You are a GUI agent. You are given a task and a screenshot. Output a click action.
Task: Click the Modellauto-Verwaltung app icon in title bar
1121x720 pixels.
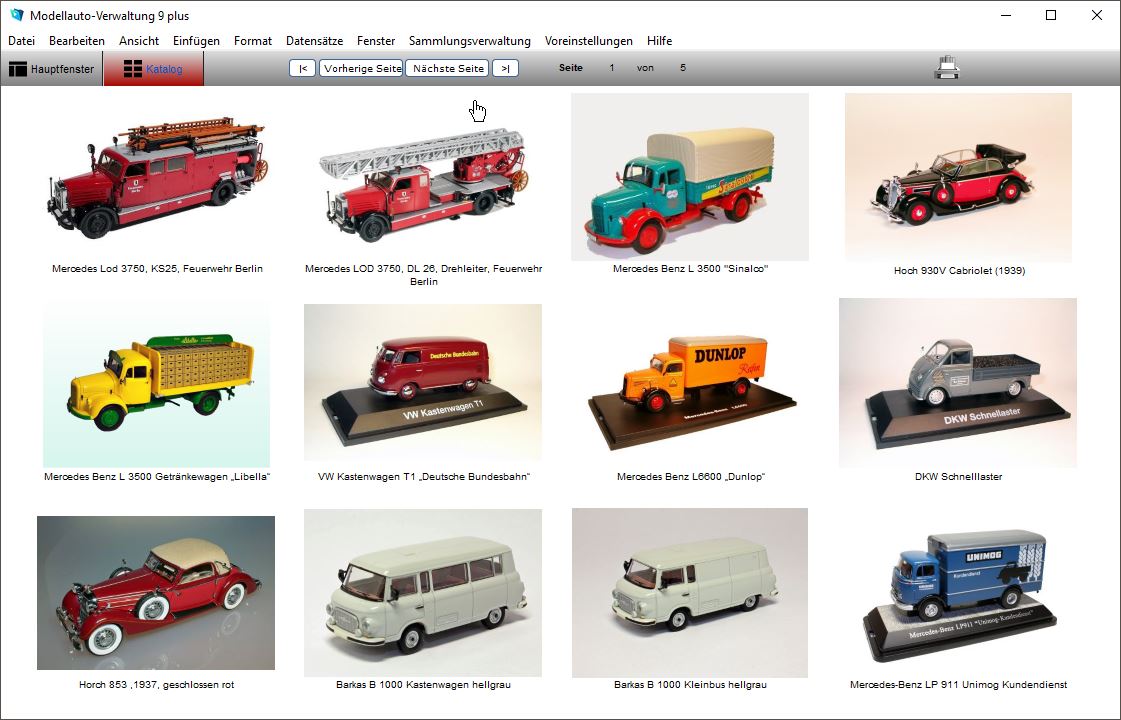pyautogui.click(x=16, y=16)
